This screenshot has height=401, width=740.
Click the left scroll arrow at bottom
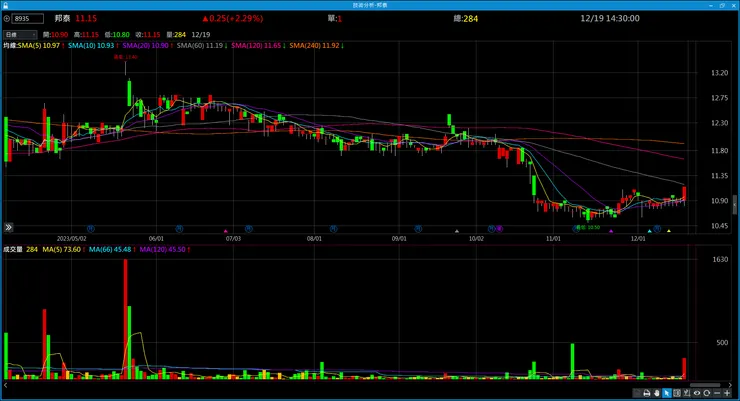[x=6, y=385]
